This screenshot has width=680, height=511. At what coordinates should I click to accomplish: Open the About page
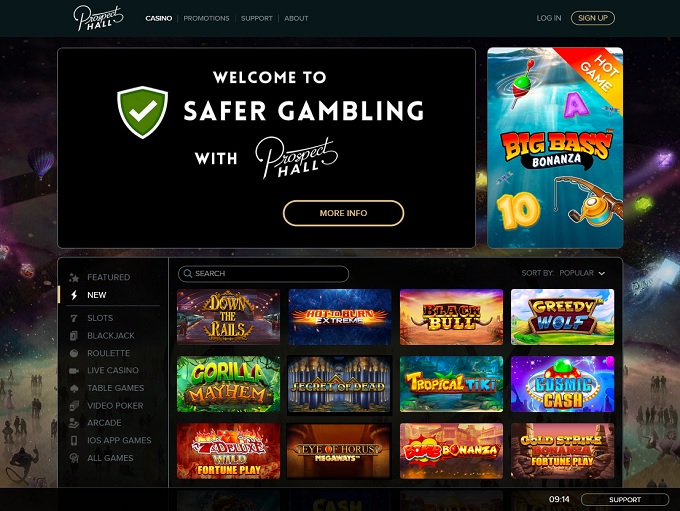click(x=296, y=18)
